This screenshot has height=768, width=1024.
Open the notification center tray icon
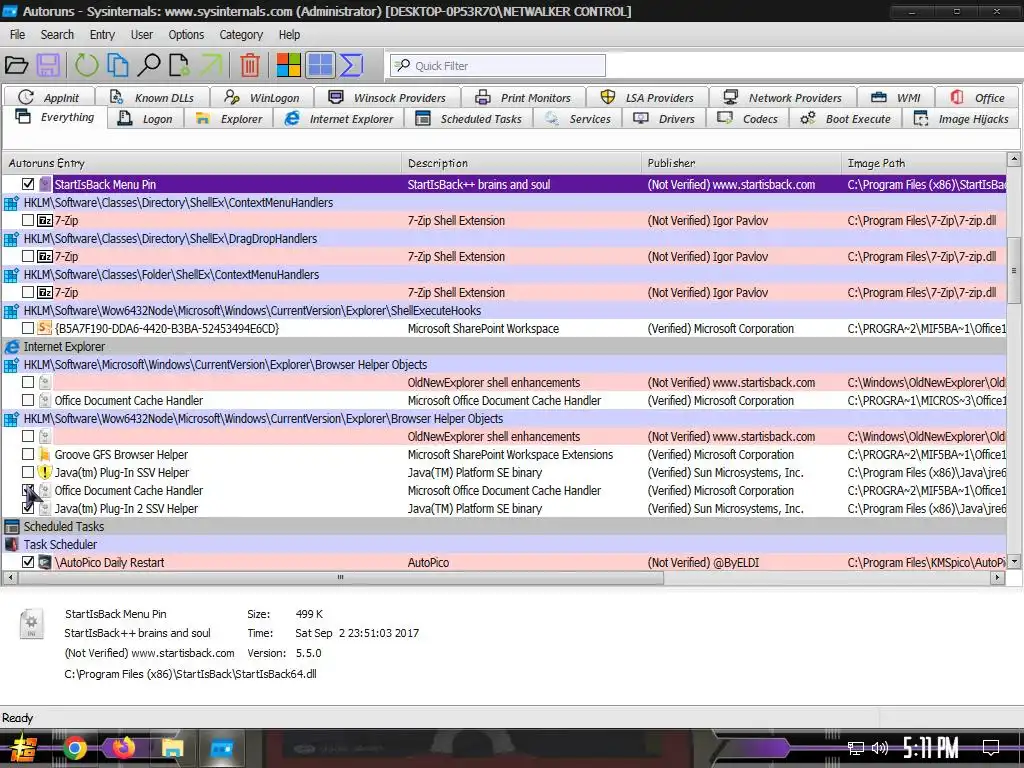[991, 748]
